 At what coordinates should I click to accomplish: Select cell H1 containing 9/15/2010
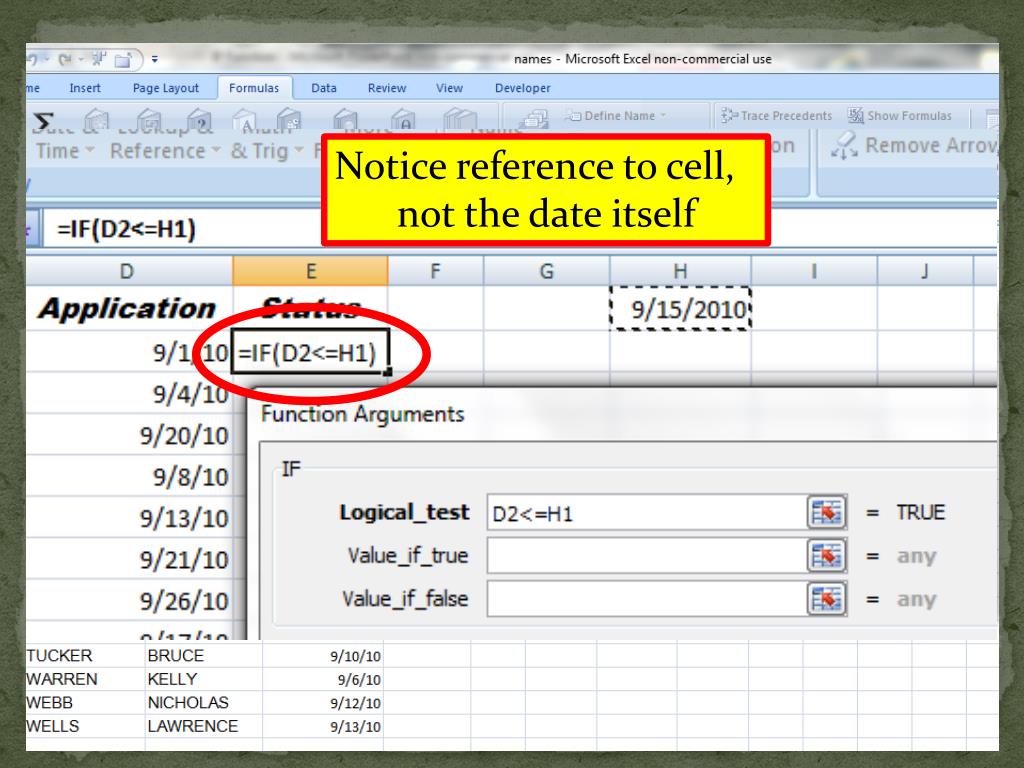click(x=680, y=311)
